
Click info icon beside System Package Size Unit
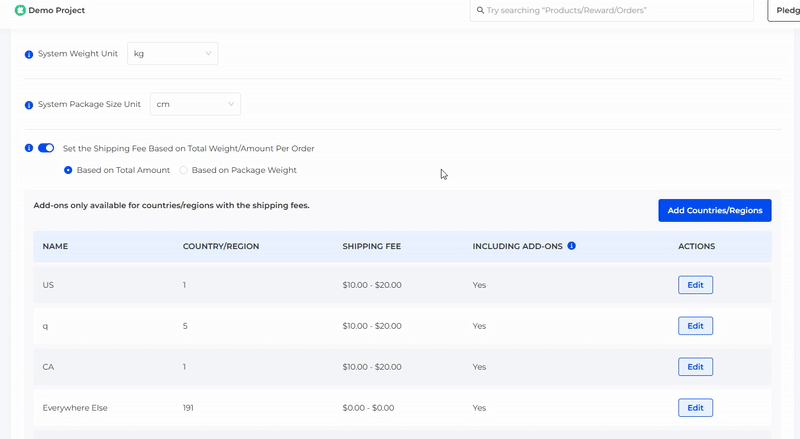pyautogui.click(x=29, y=105)
